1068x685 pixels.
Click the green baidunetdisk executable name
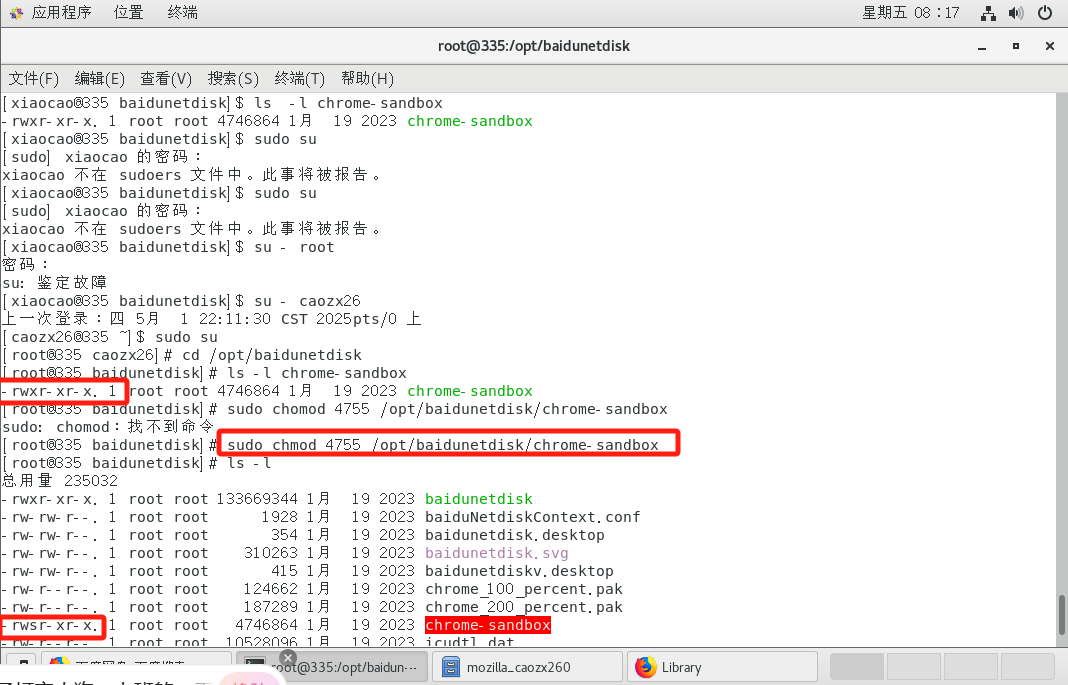pyautogui.click(x=479, y=499)
